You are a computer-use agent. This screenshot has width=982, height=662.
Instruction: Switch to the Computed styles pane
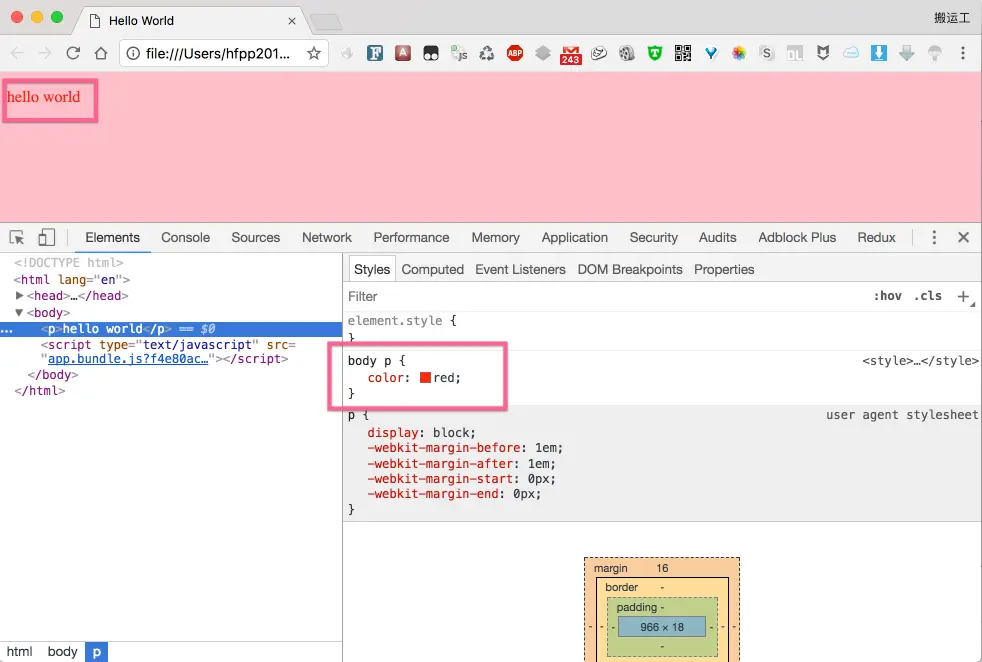click(x=433, y=269)
